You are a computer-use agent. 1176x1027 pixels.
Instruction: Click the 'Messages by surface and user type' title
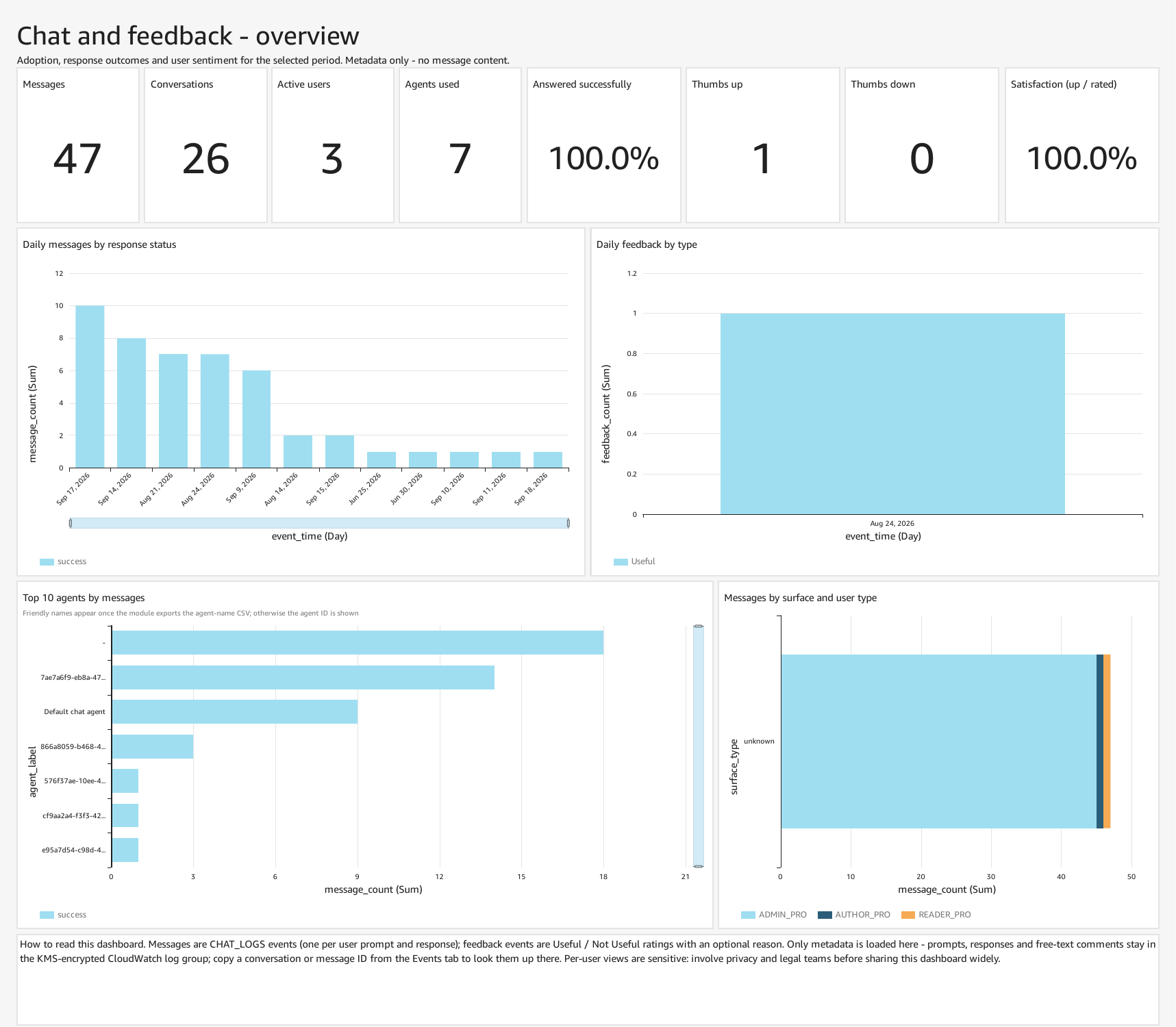coord(800,598)
